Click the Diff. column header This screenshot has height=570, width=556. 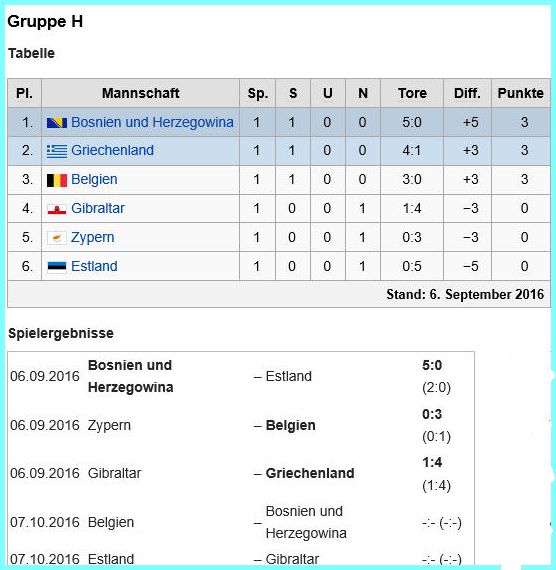pyautogui.click(x=467, y=93)
